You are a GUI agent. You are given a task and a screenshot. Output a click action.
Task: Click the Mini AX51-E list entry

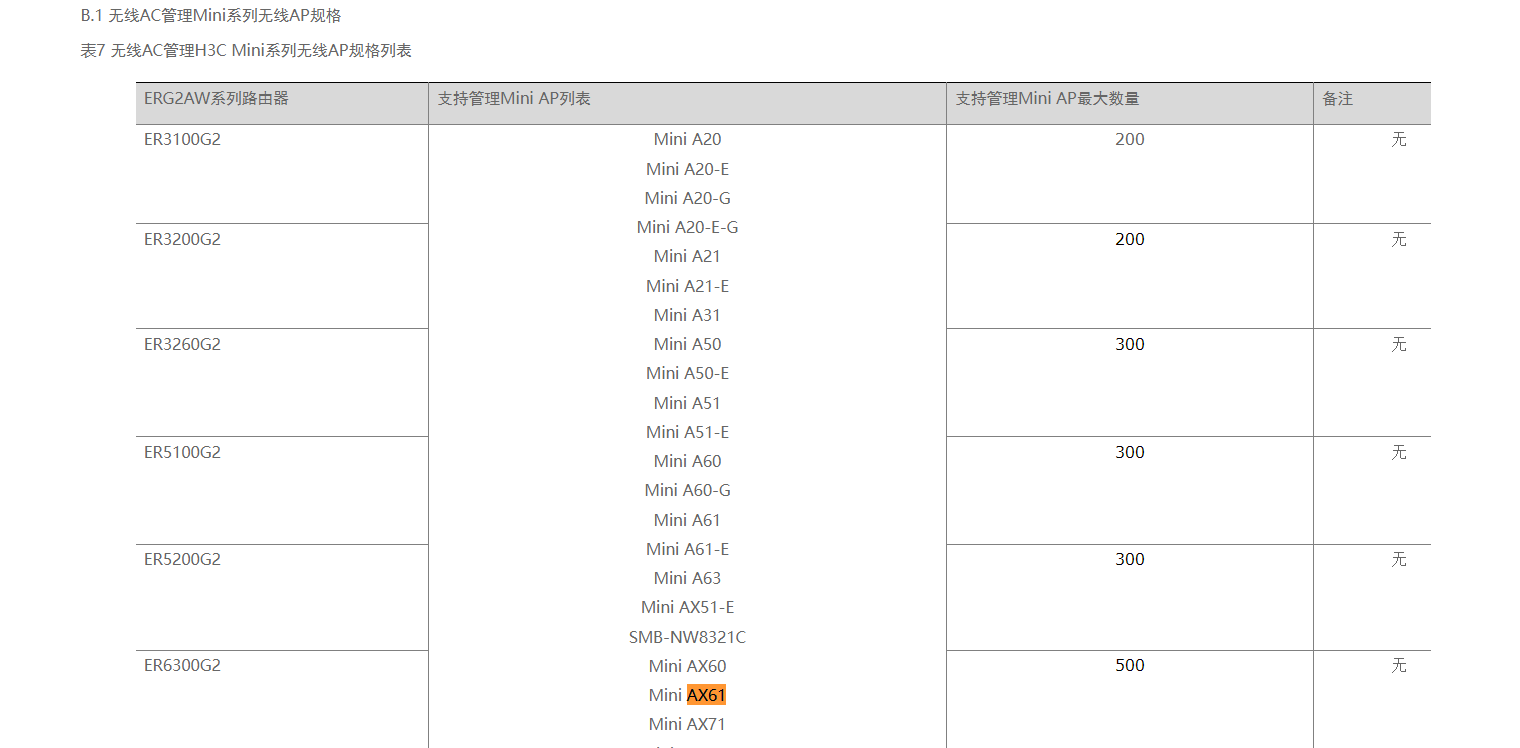(687, 607)
